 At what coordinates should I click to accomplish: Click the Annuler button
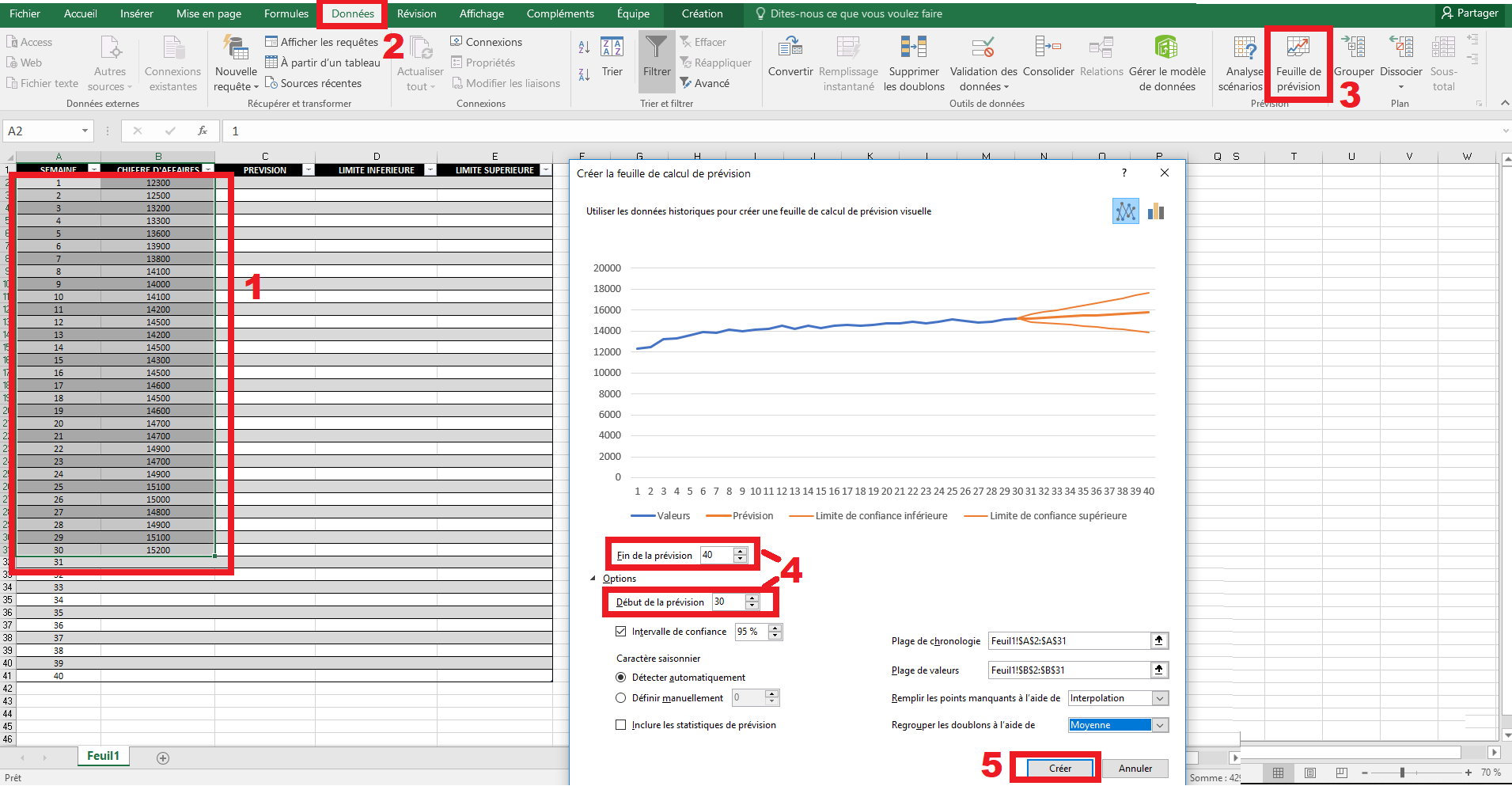pyautogui.click(x=1135, y=769)
